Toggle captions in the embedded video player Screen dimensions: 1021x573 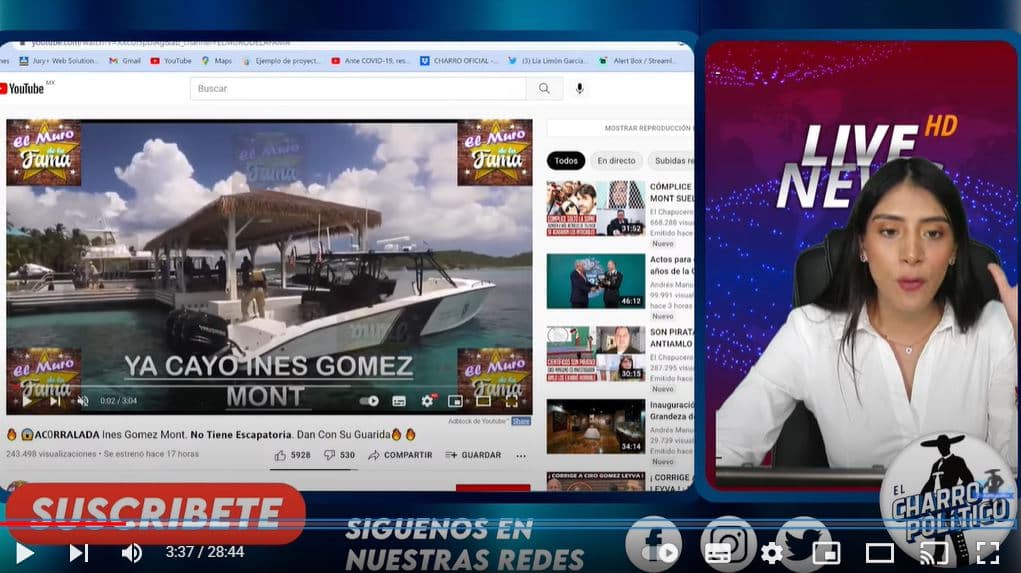click(x=399, y=401)
